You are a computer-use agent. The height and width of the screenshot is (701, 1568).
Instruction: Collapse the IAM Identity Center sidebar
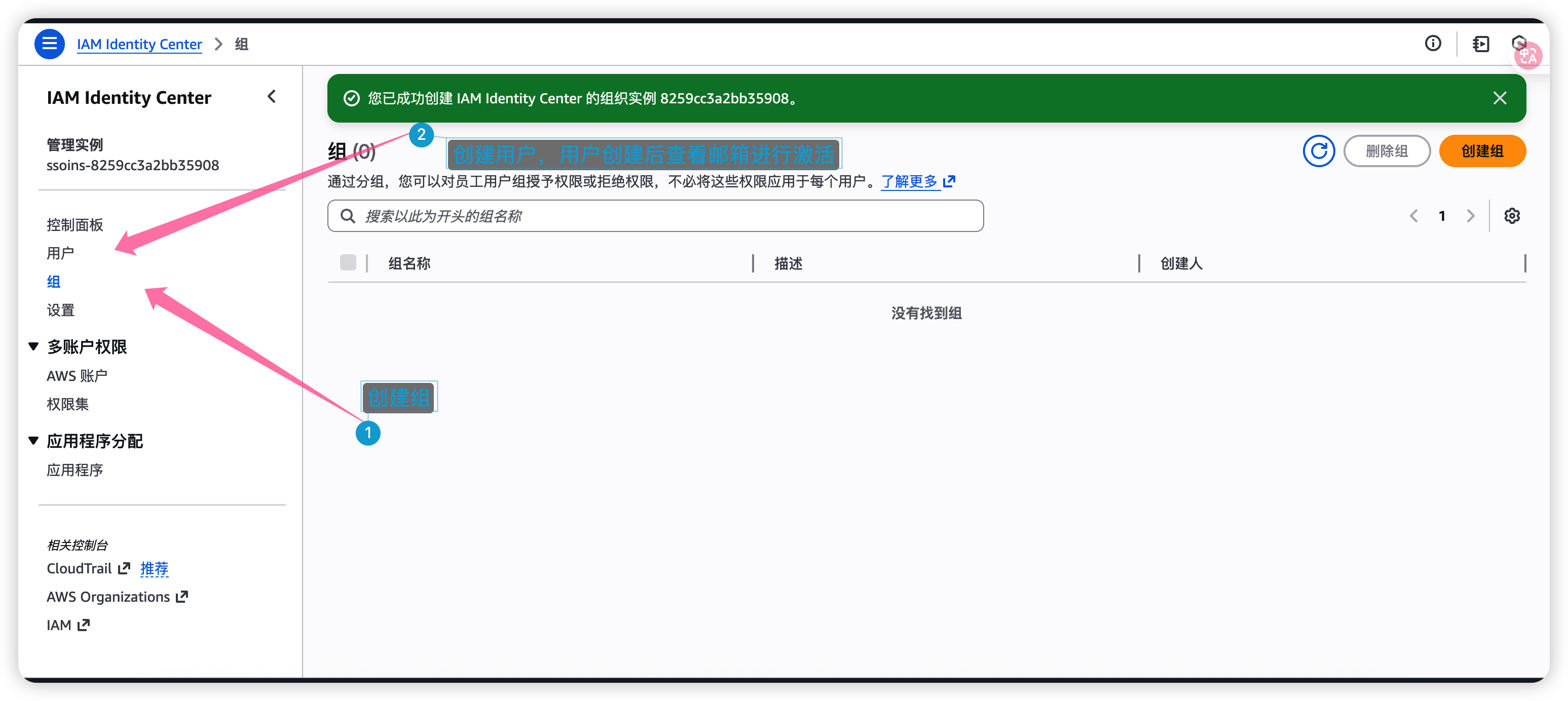click(x=272, y=97)
